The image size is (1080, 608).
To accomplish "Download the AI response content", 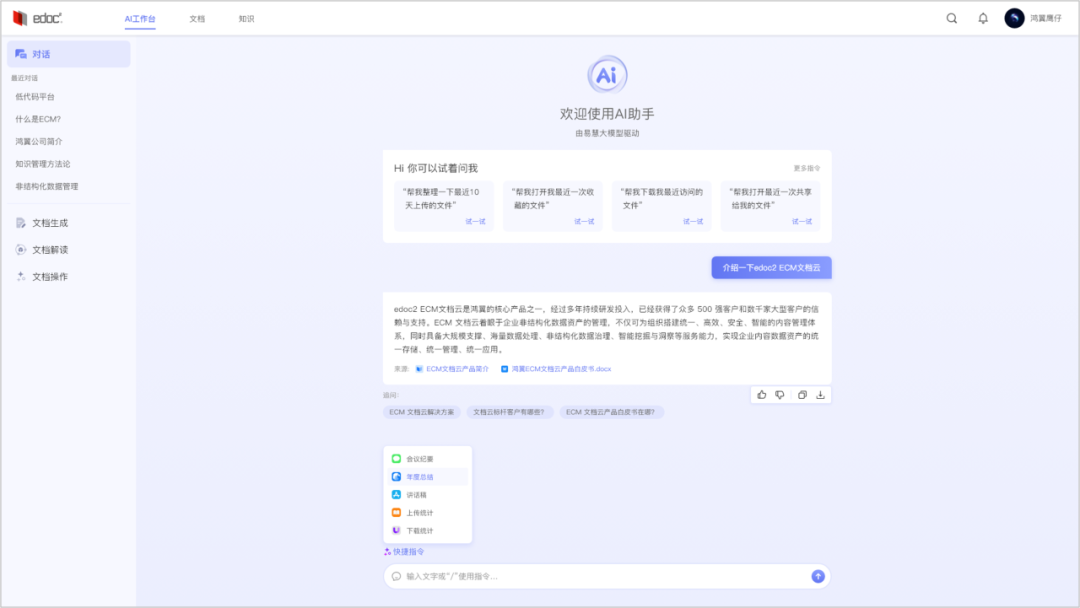I will point(820,394).
